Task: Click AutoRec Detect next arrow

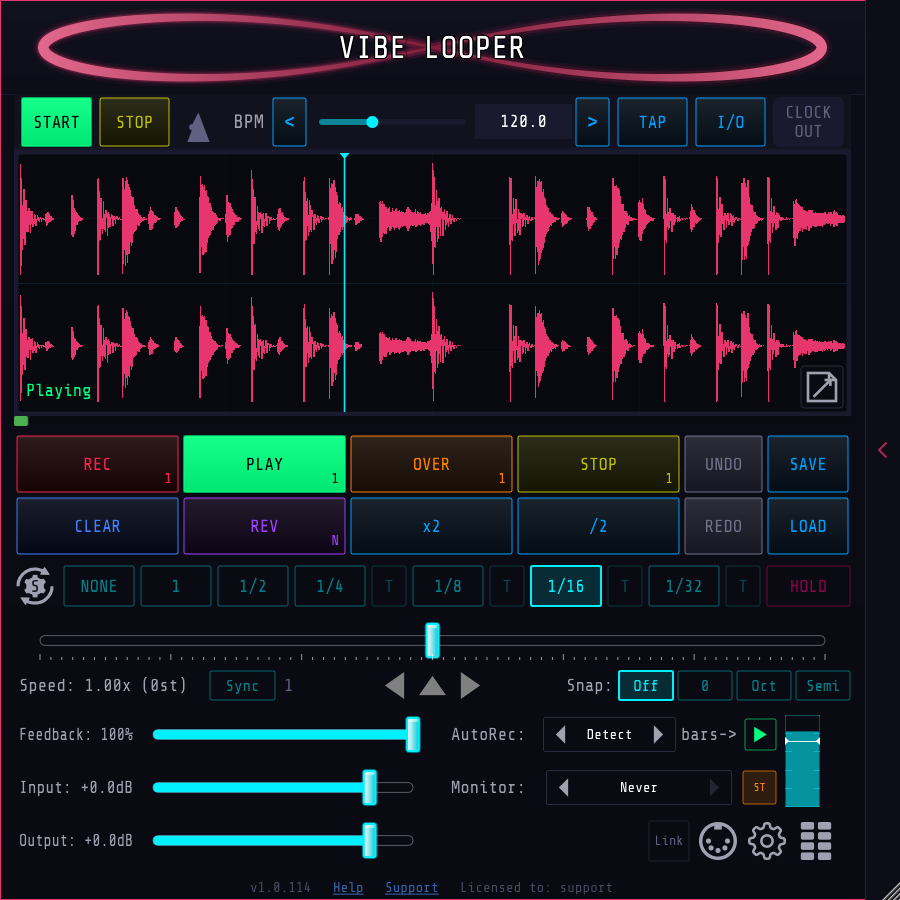Action: coord(658,735)
